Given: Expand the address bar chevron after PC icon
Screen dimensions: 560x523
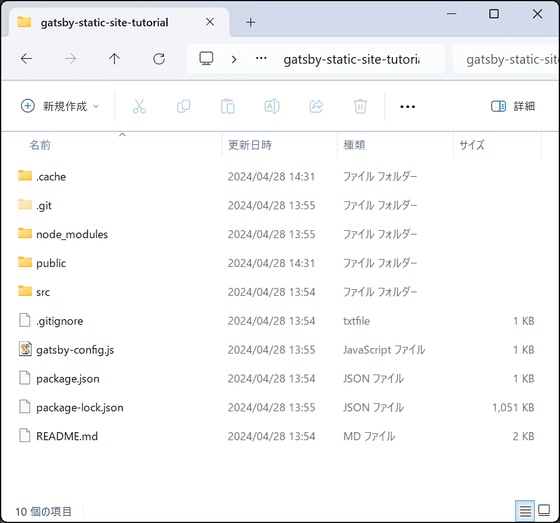Looking at the screenshot, I should pos(234,59).
